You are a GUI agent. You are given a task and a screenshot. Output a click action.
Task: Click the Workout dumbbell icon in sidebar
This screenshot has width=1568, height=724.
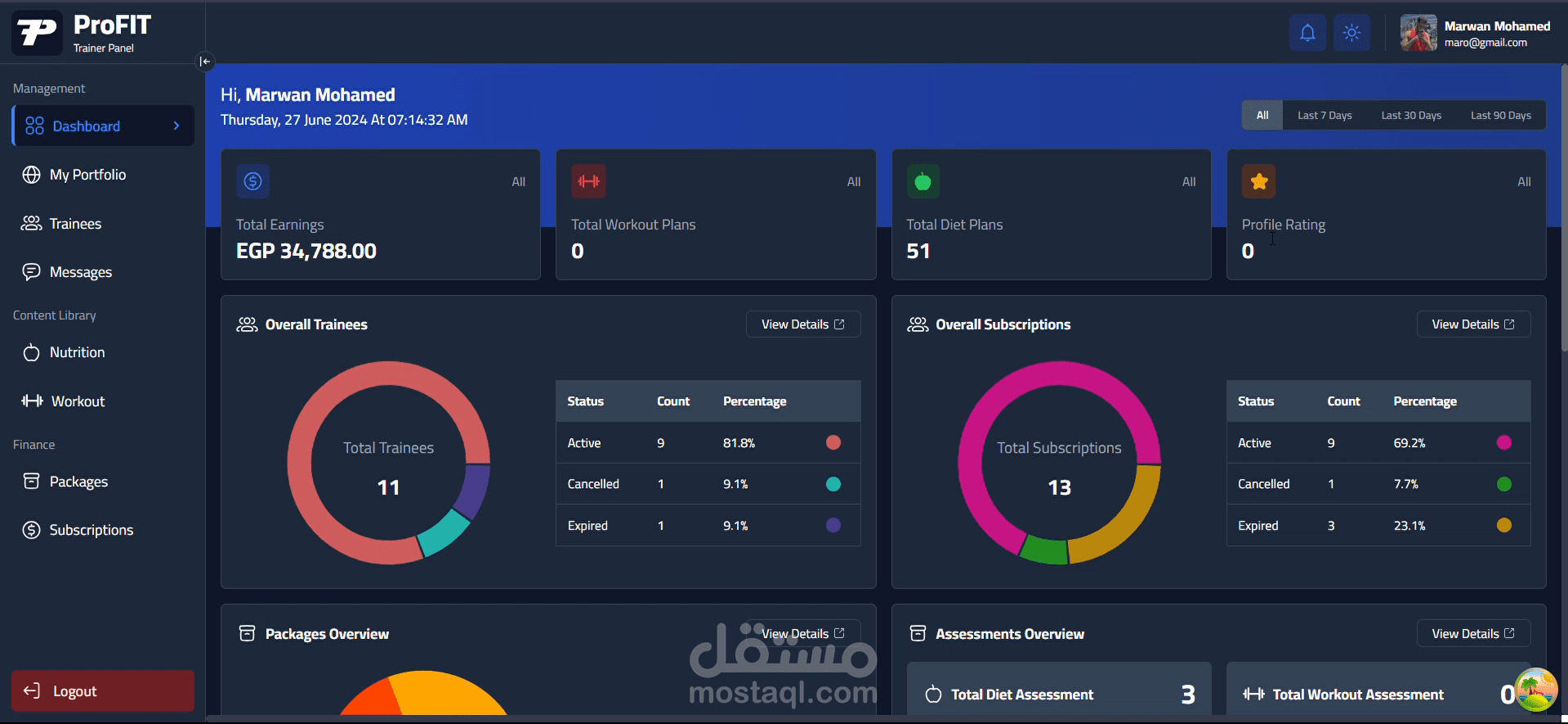point(32,400)
